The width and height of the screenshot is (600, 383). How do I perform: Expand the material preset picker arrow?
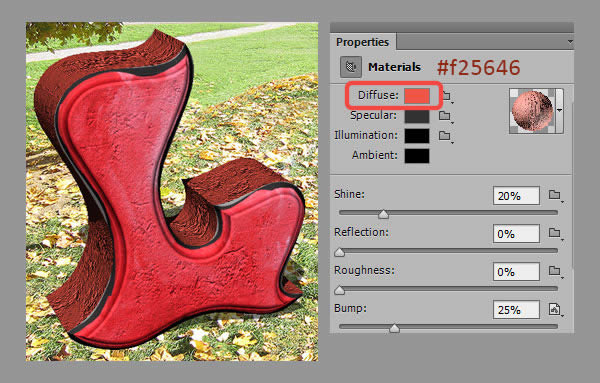559,111
